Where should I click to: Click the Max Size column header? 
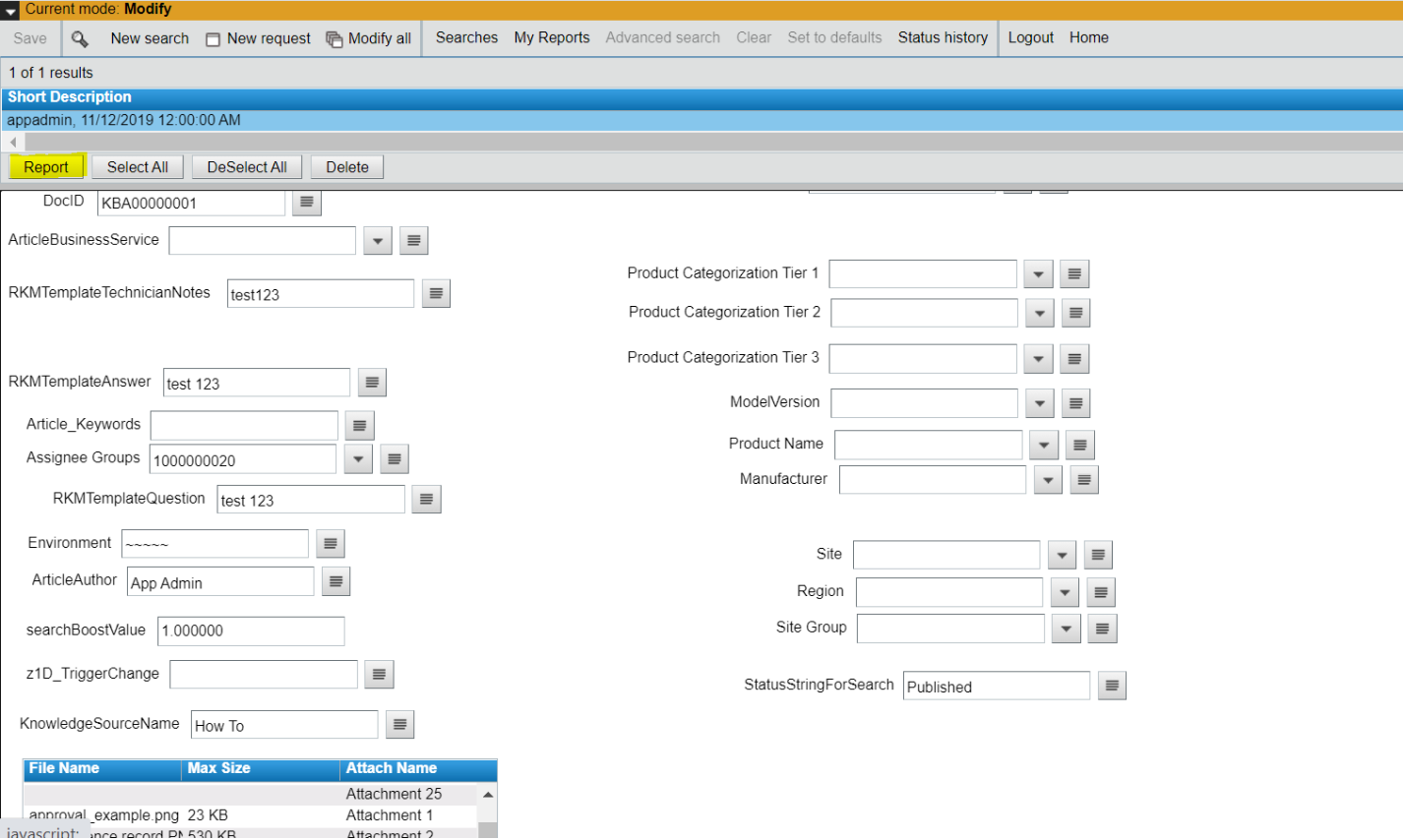click(261, 769)
